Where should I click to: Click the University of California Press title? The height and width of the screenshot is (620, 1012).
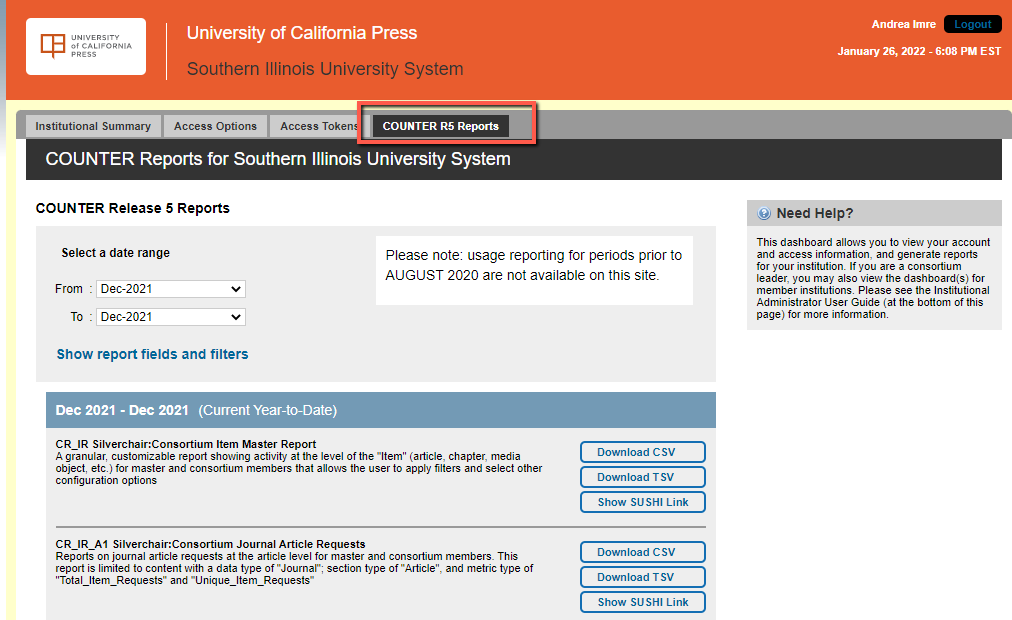click(x=302, y=33)
